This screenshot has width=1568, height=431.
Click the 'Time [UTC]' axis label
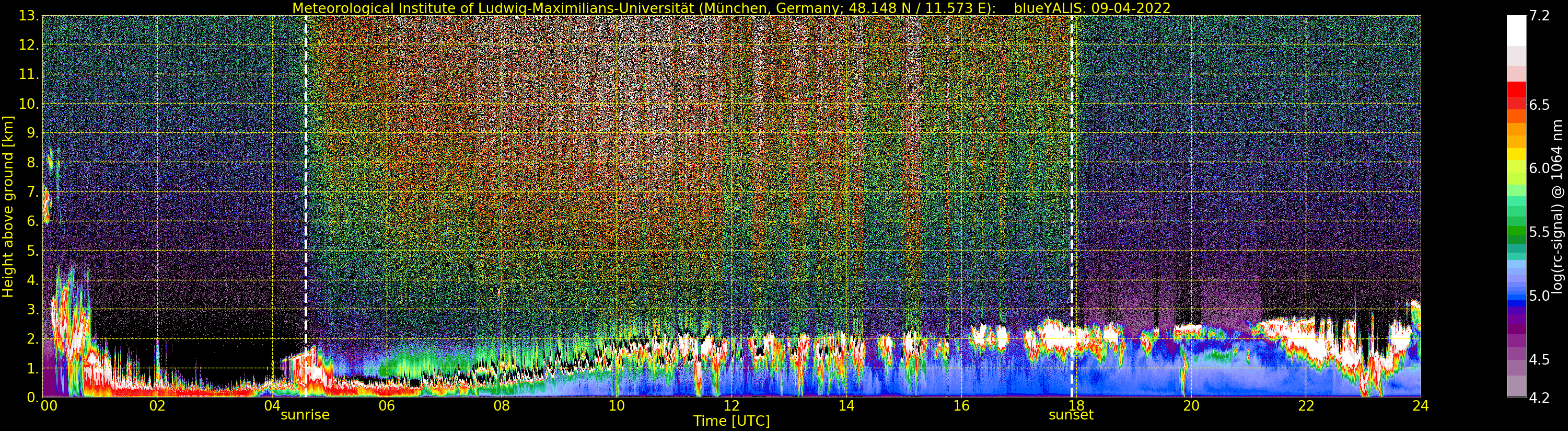pos(731,421)
